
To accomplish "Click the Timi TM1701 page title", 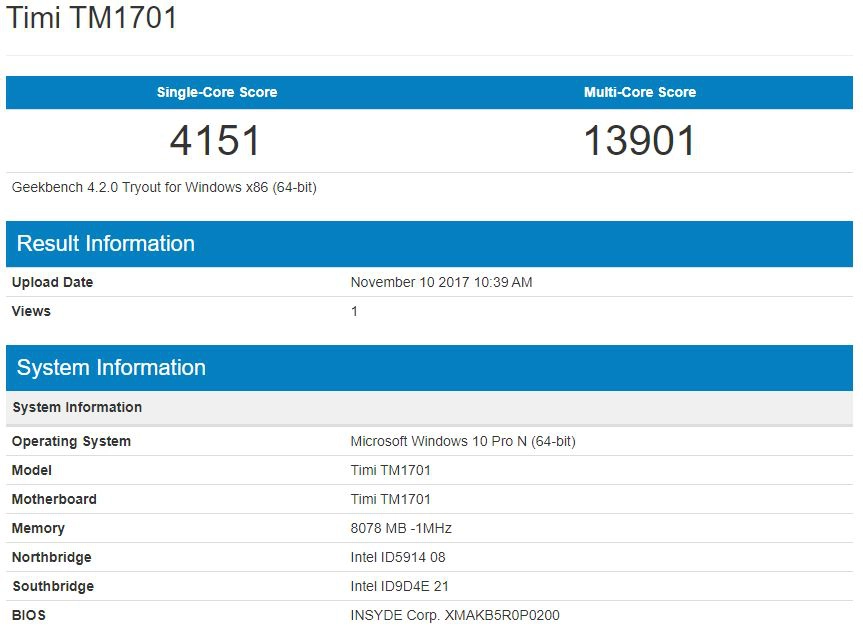I will click(x=92, y=17).
